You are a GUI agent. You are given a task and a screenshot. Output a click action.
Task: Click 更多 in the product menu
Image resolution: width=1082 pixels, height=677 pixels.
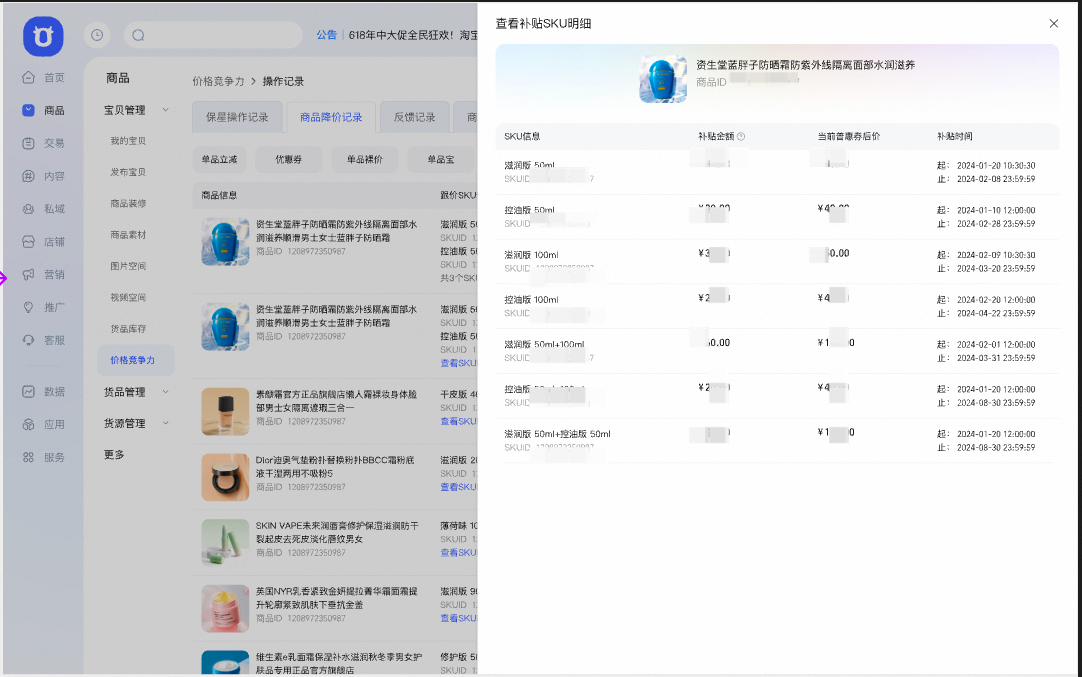pyautogui.click(x=115, y=455)
